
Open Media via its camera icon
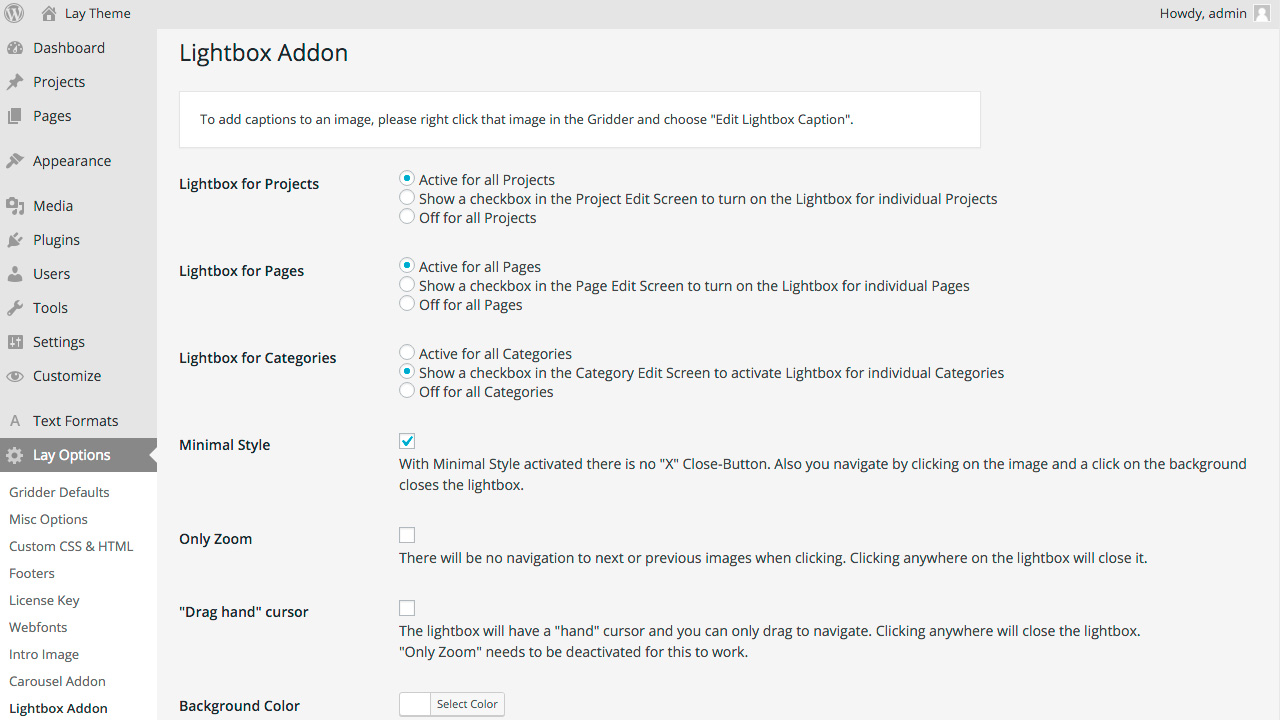(15, 206)
